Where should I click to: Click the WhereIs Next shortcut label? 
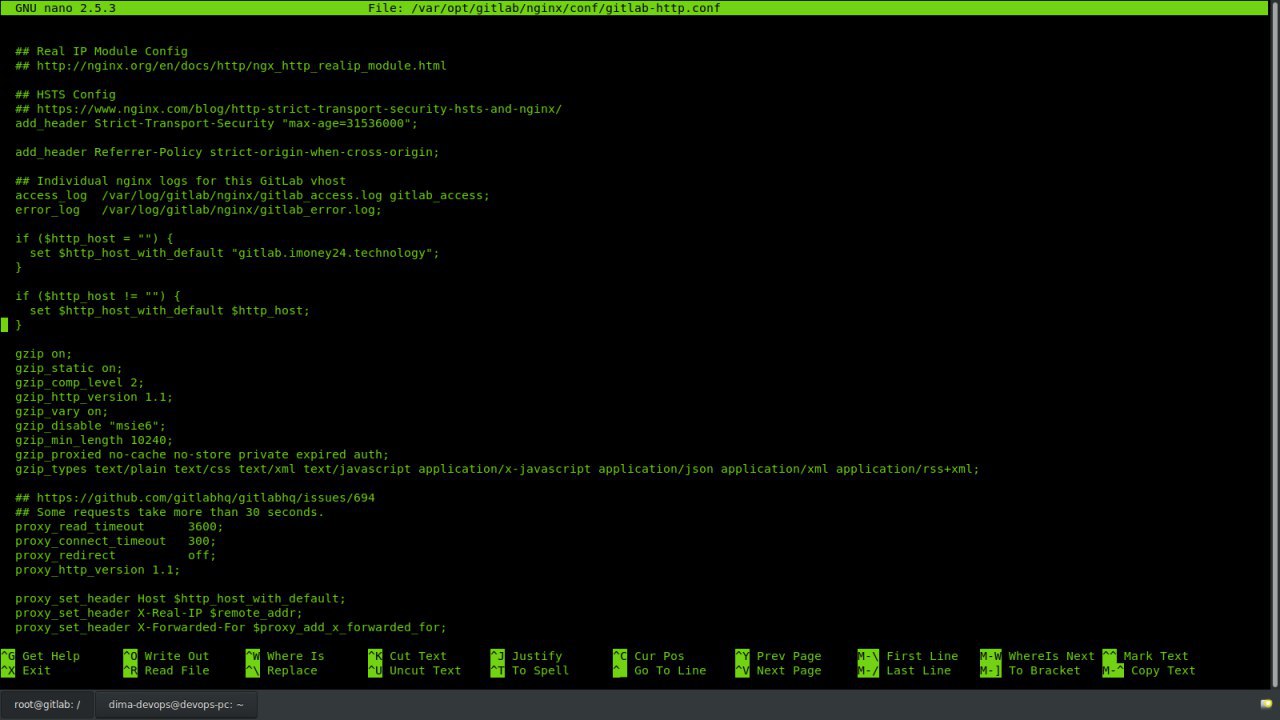point(1051,656)
